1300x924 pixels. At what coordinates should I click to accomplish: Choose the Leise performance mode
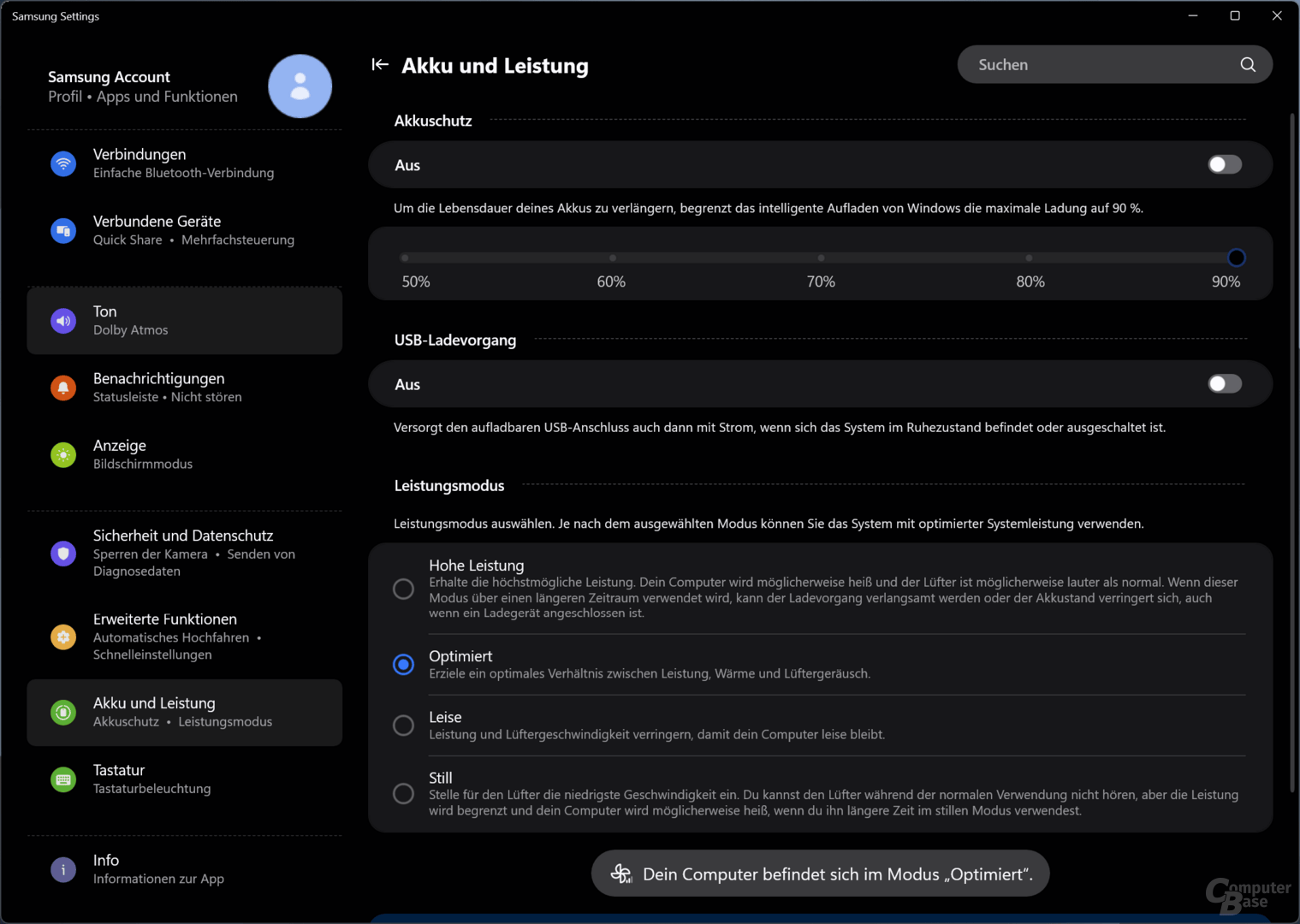[403, 726]
